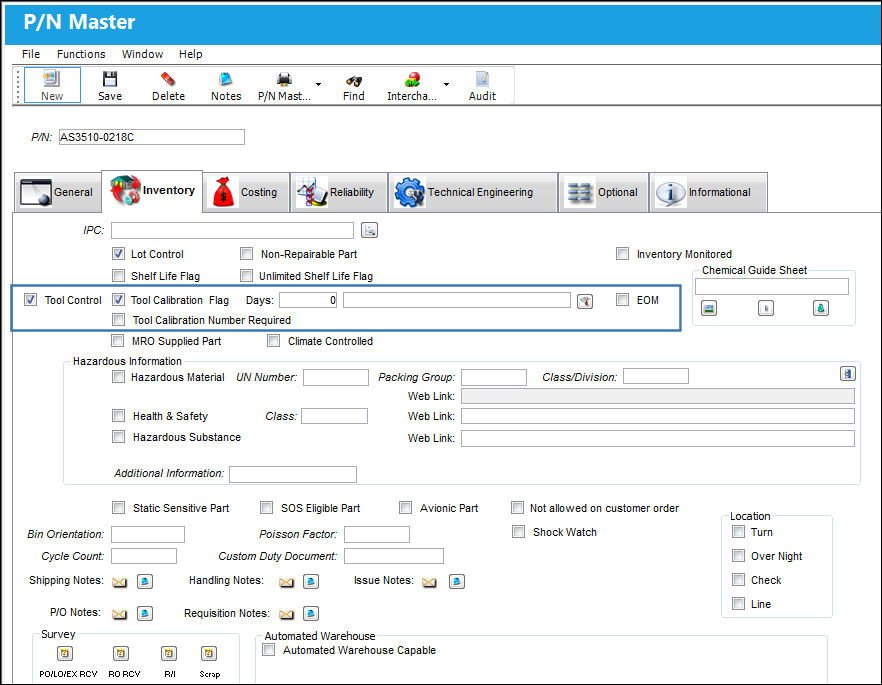Check the Over Night location checkbox
The width and height of the screenshot is (882, 685).
pos(738,556)
